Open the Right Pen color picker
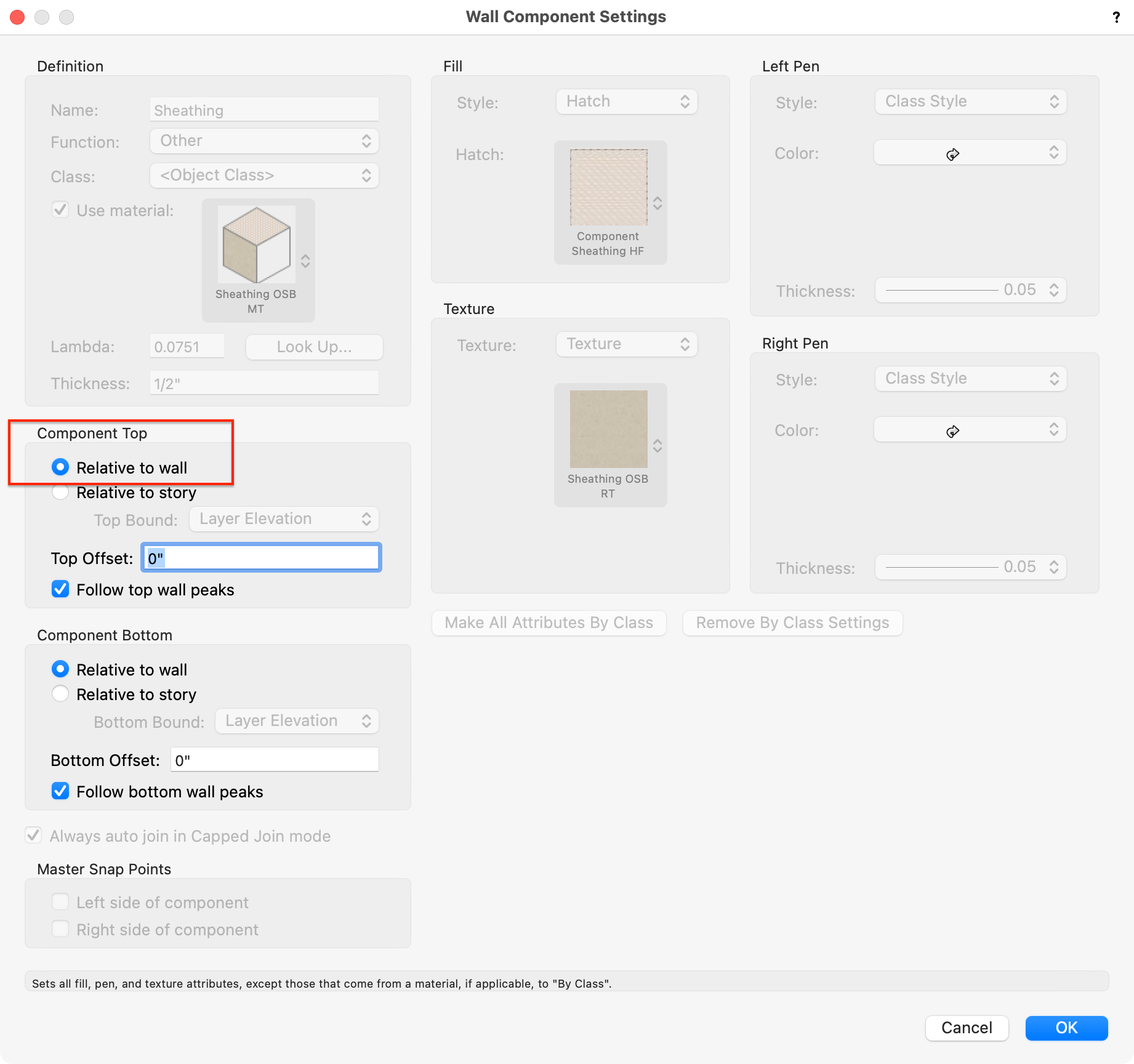The height and width of the screenshot is (1064, 1134). tap(970, 430)
